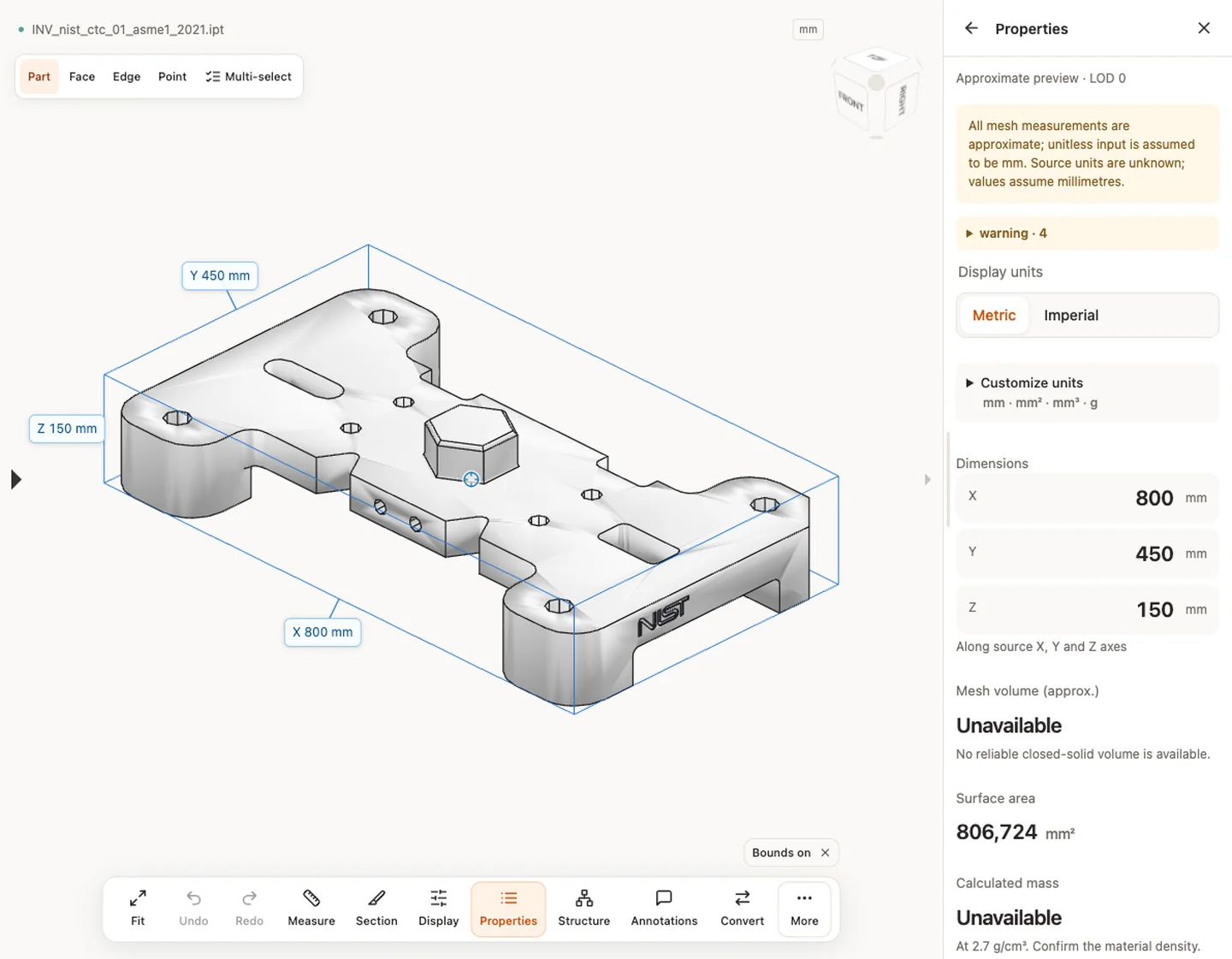This screenshot has height=959, width=1232.
Task: Switch display units to Imperial
Action: pyautogui.click(x=1071, y=316)
